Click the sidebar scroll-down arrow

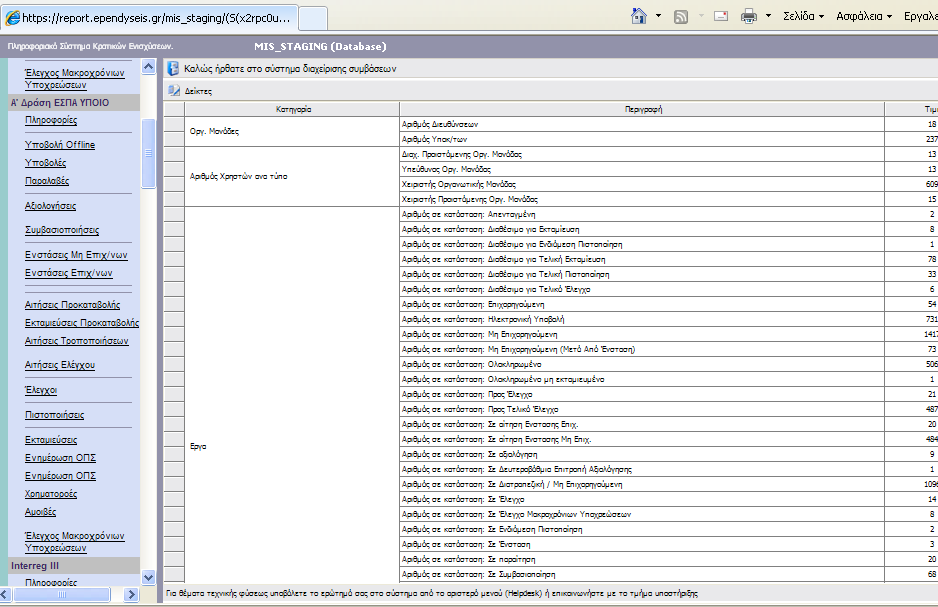pyautogui.click(x=148, y=578)
